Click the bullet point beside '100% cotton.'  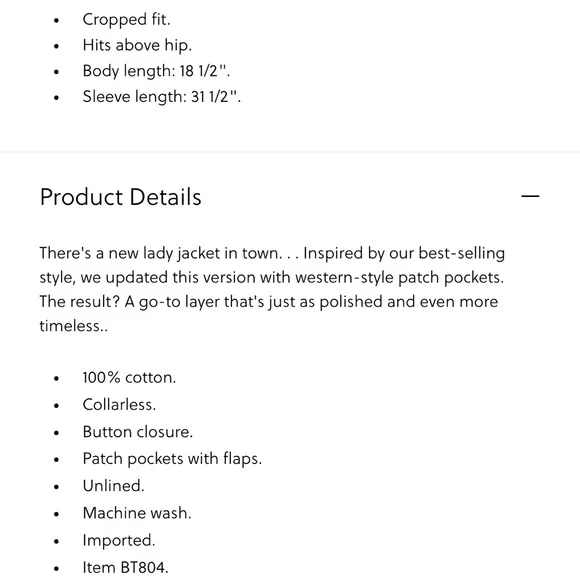tap(56, 378)
